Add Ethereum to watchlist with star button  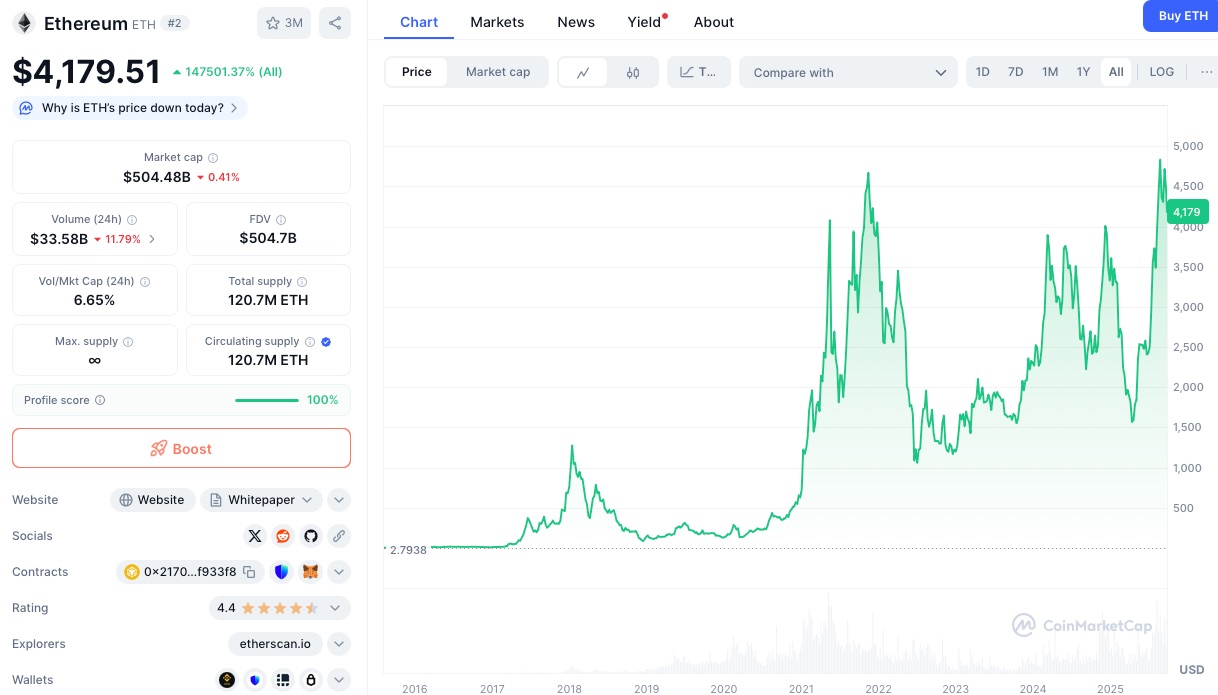pyautogui.click(x=284, y=23)
